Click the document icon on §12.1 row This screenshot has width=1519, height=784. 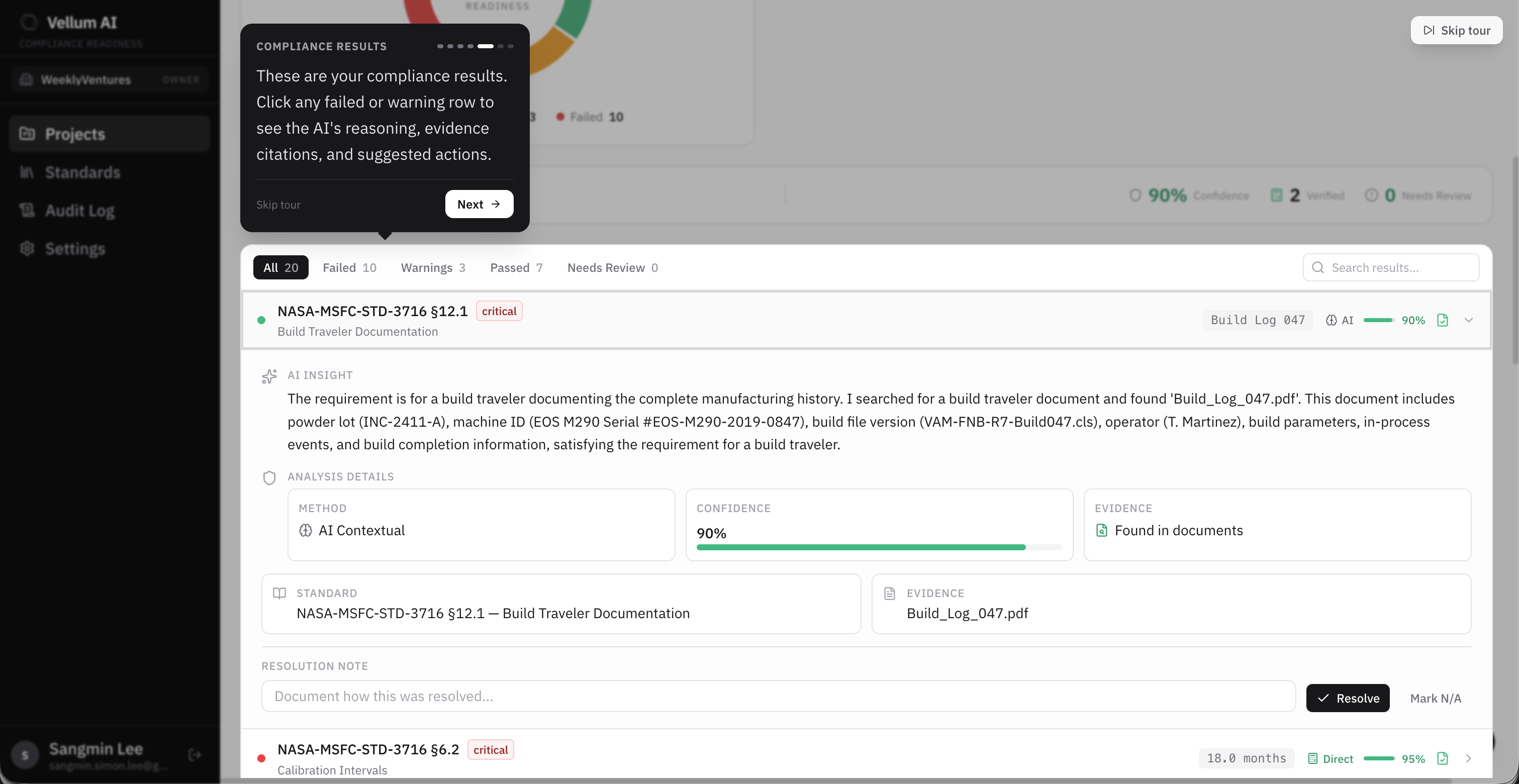1442,320
